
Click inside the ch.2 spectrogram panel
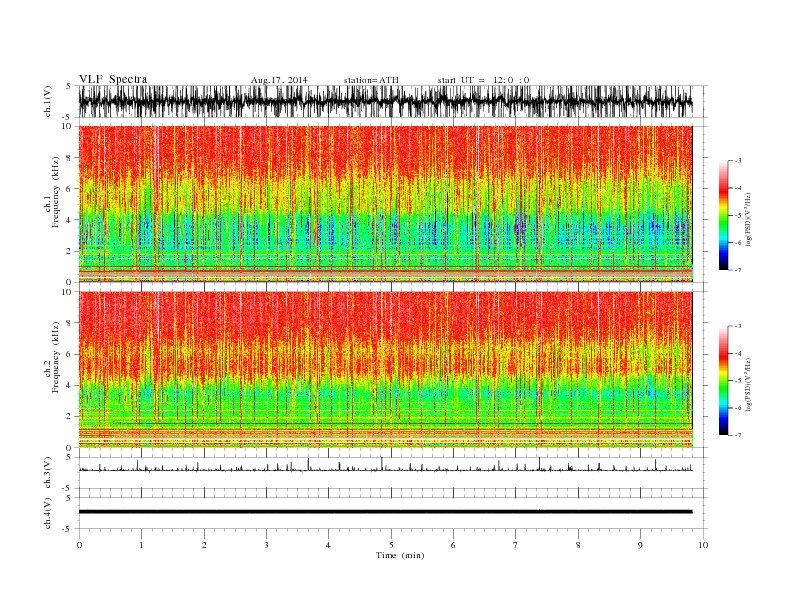point(385,370)
